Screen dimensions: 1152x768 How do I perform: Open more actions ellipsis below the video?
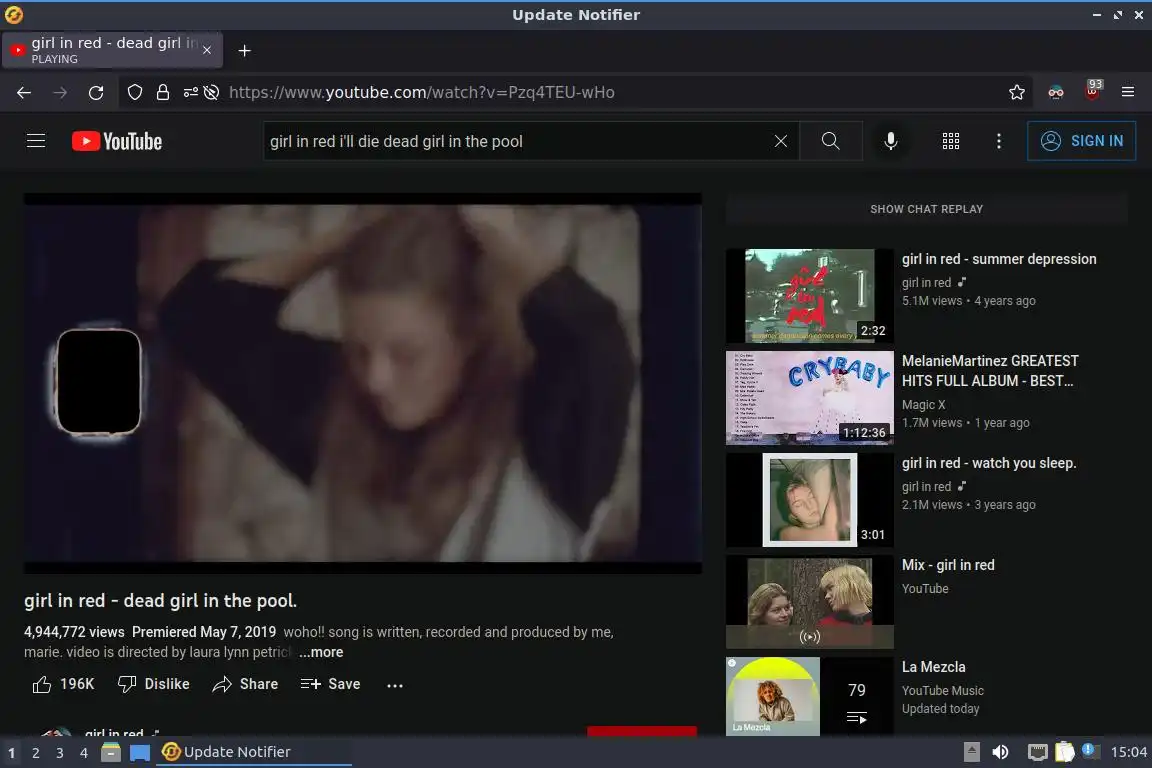coord(395,685)
